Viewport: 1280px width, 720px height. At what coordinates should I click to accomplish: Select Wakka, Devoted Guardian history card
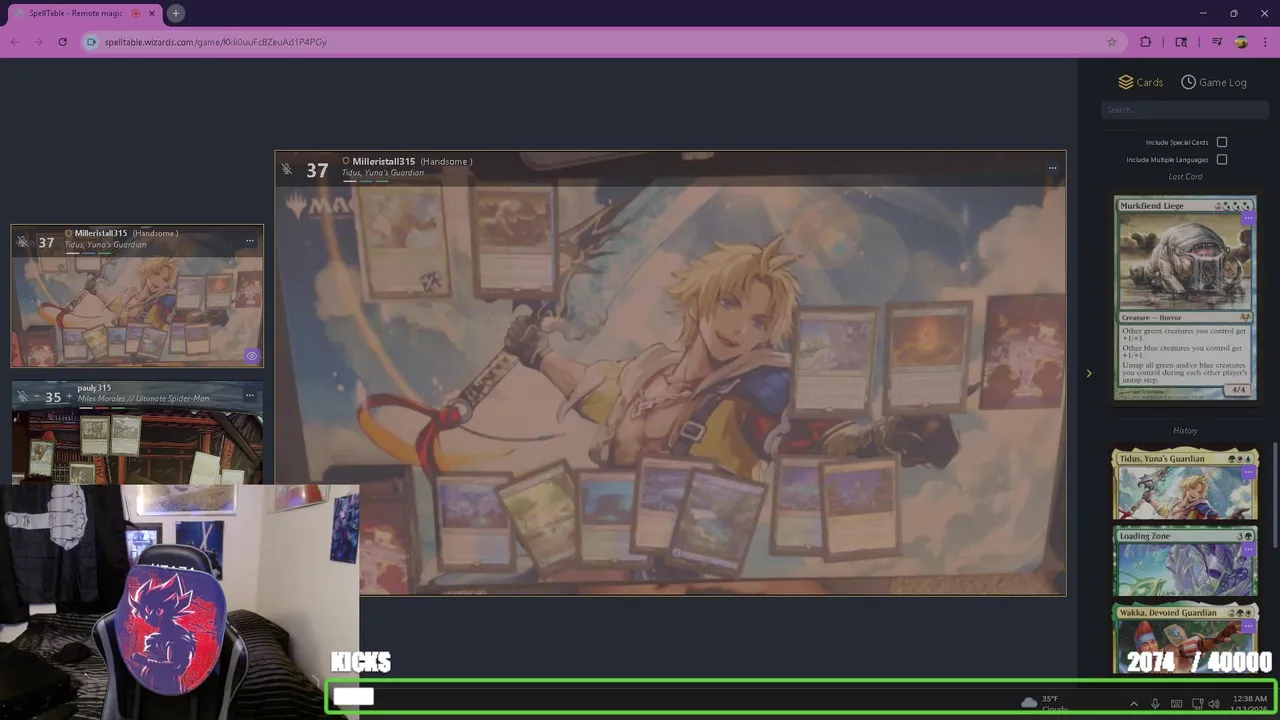tap(1185, 638)
